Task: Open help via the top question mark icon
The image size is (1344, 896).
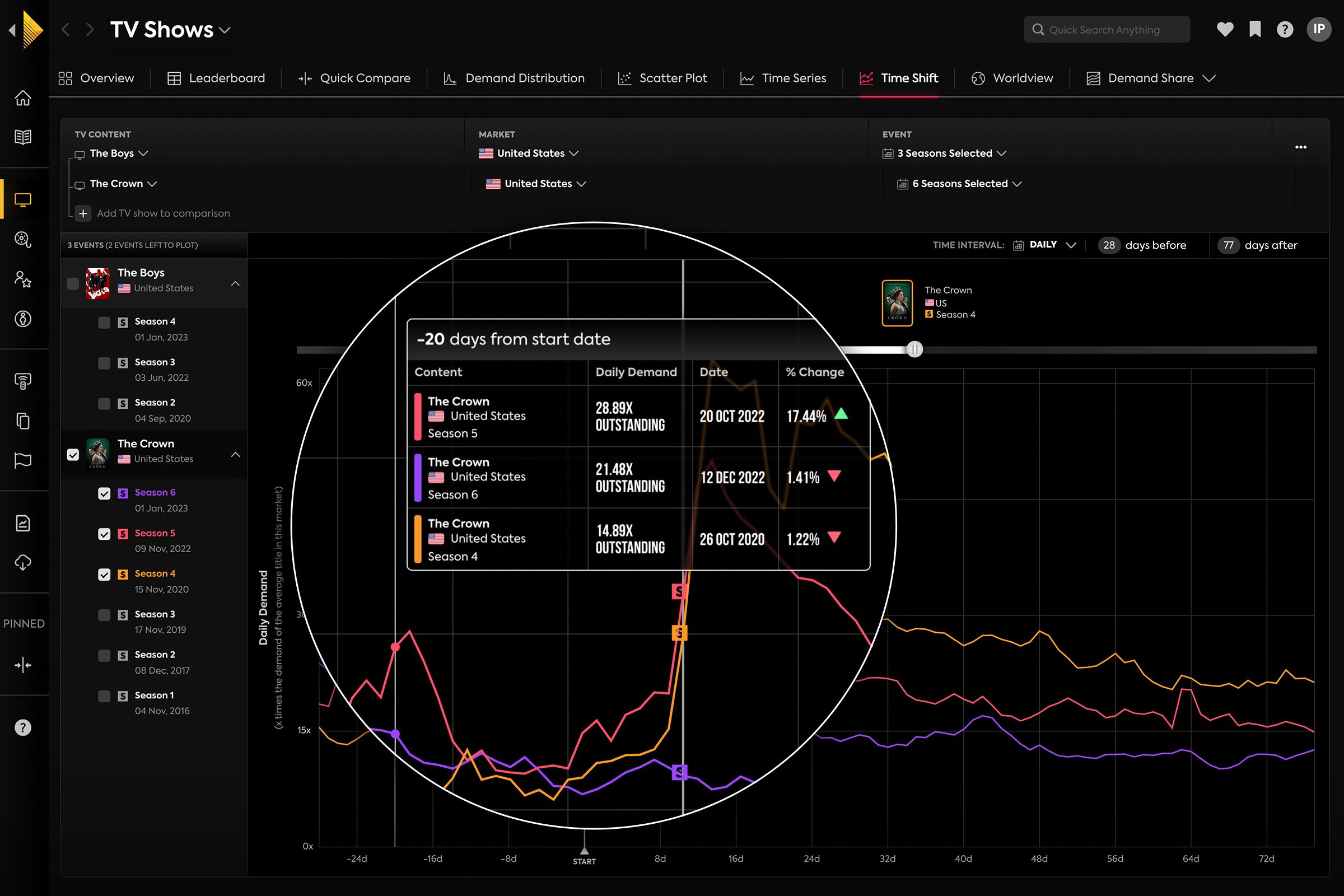Action: [1285, 30]
